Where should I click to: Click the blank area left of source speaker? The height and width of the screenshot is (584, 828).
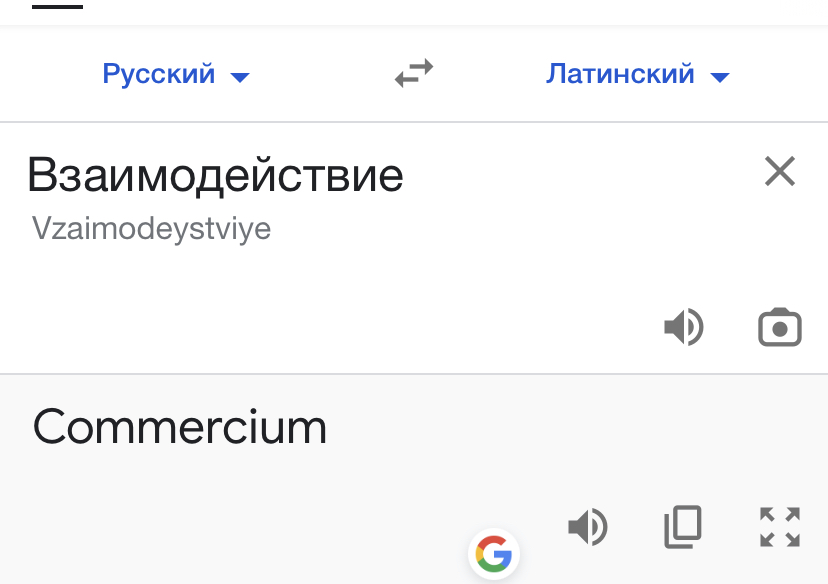[400, 327]
